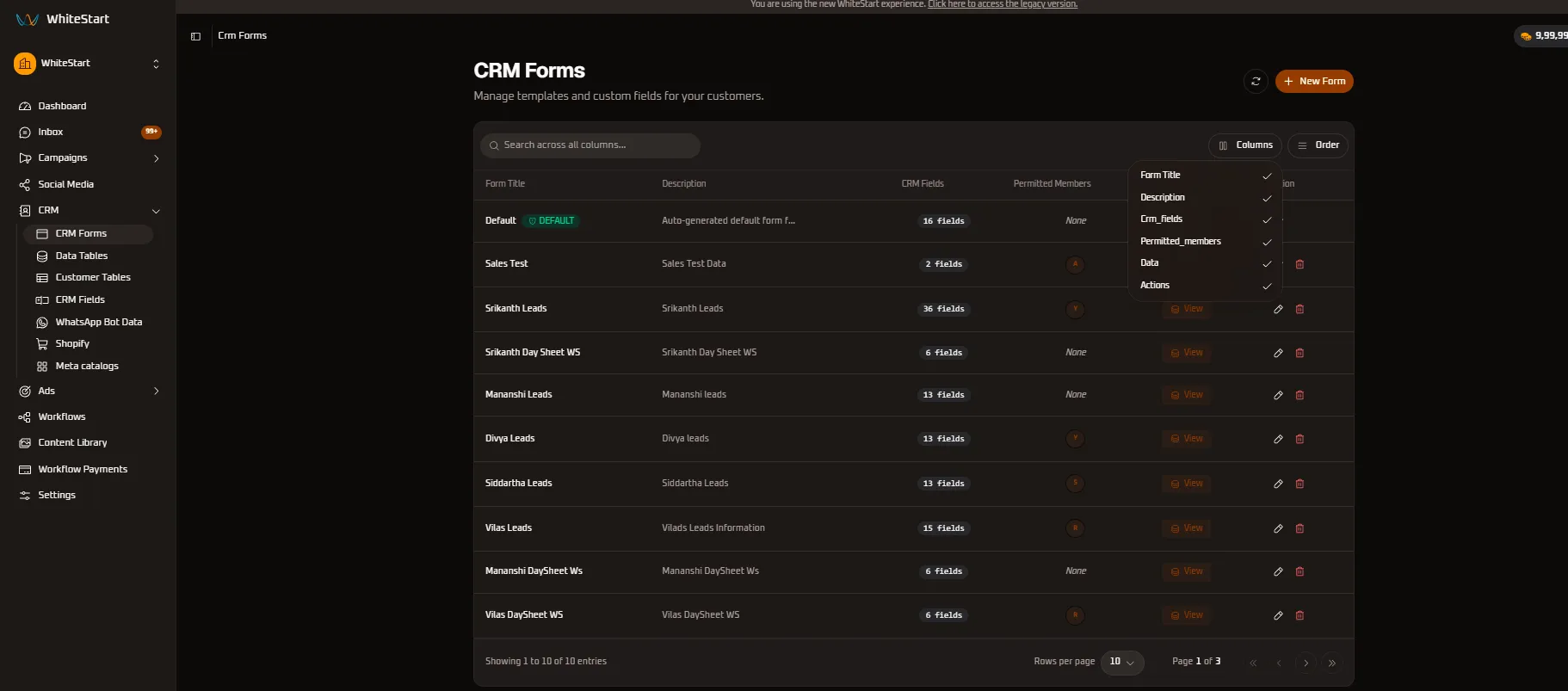Viewport: 1568px width, 691px height.
Task: Toggle Actions column visibility
Action: [x=1205, y=286]
